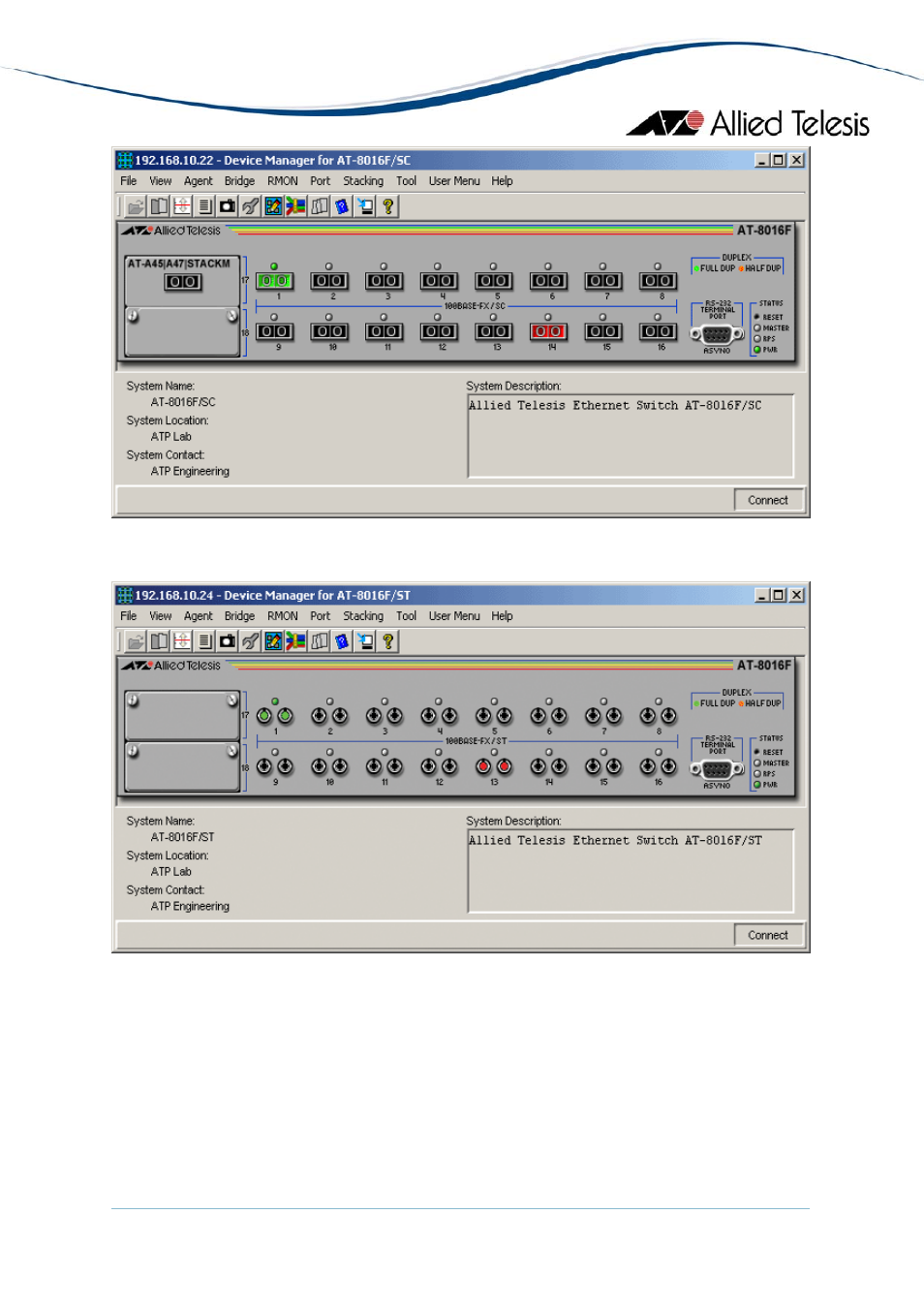Click computer terminal icon in AT-8016F/SC toolbar

[365, 206]
